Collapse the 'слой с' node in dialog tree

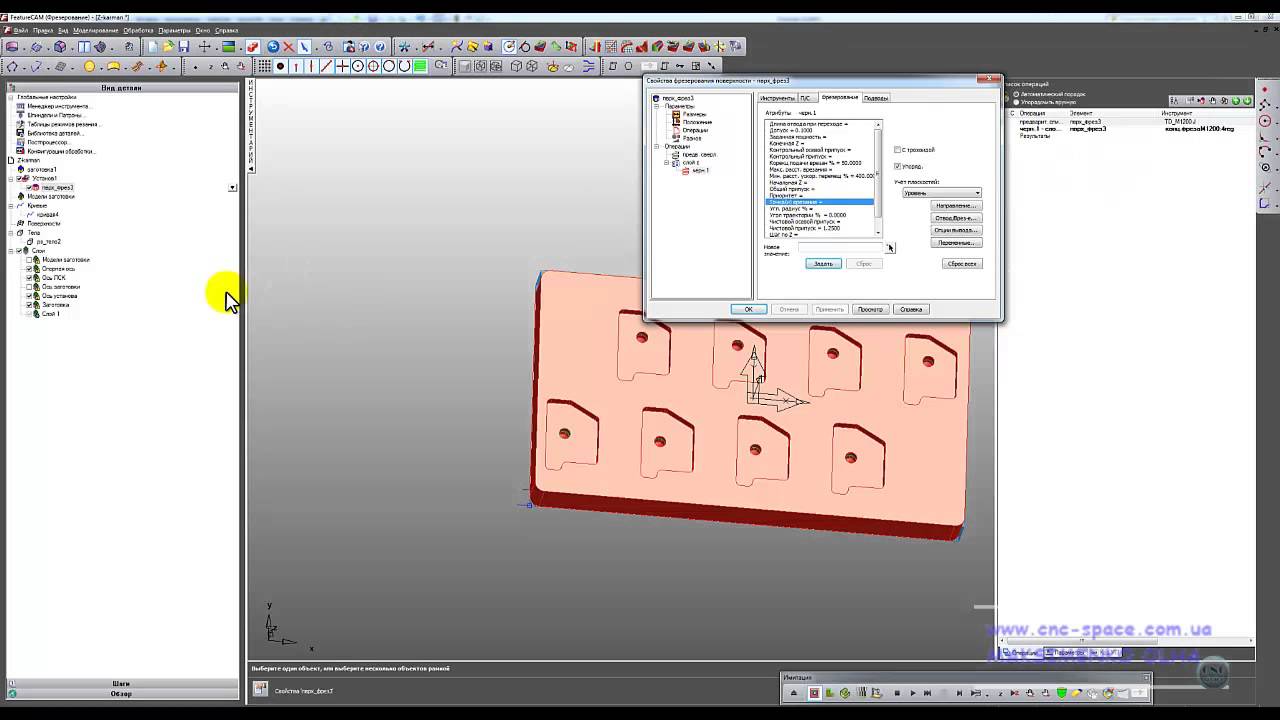(665, 162)
